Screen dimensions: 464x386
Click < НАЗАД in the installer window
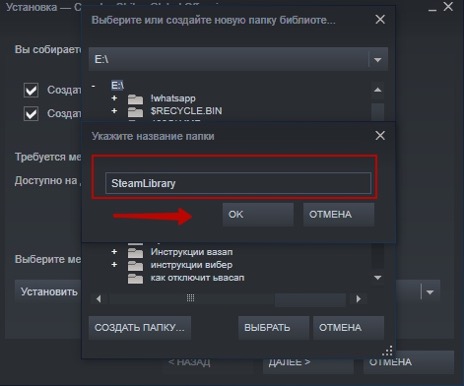[x=189, y=362]
